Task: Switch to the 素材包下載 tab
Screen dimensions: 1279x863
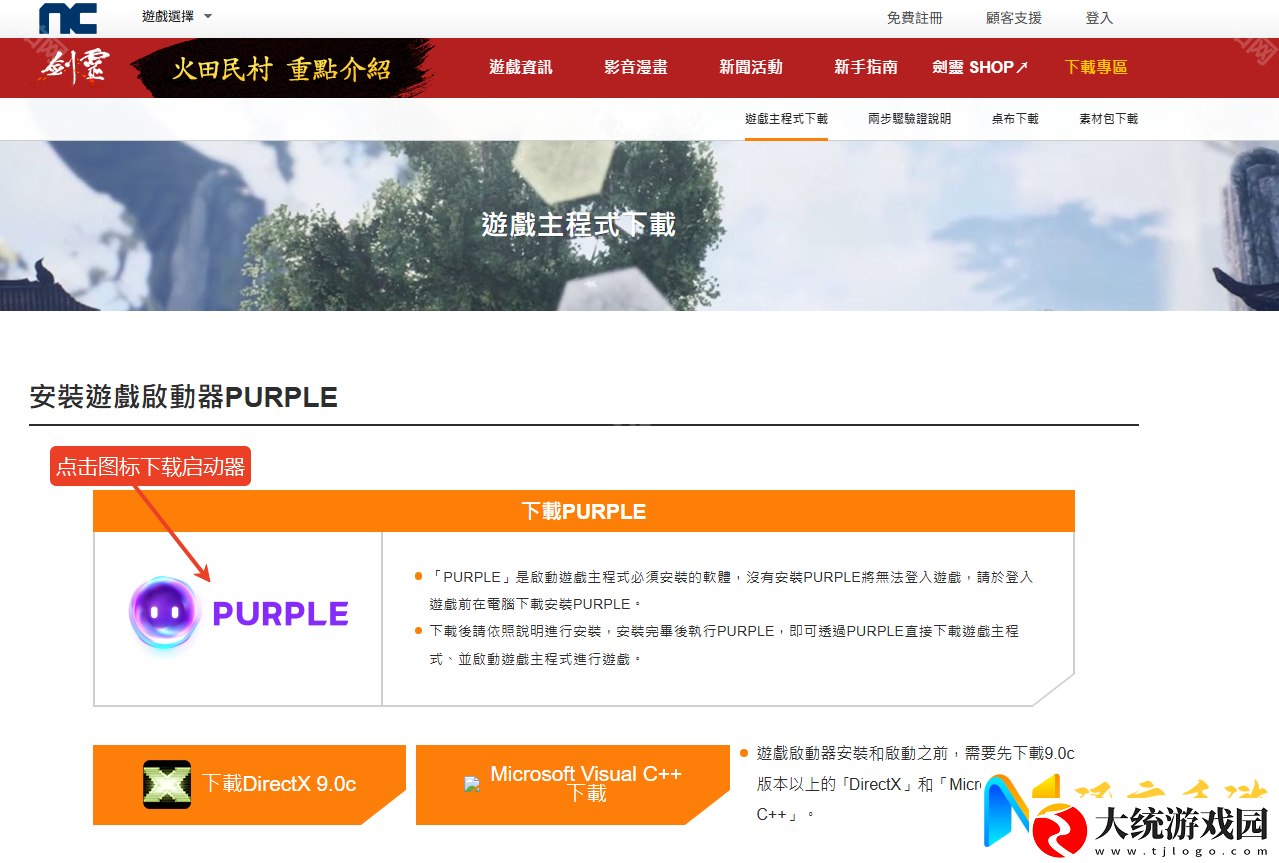Action: tap(1108, 119)
